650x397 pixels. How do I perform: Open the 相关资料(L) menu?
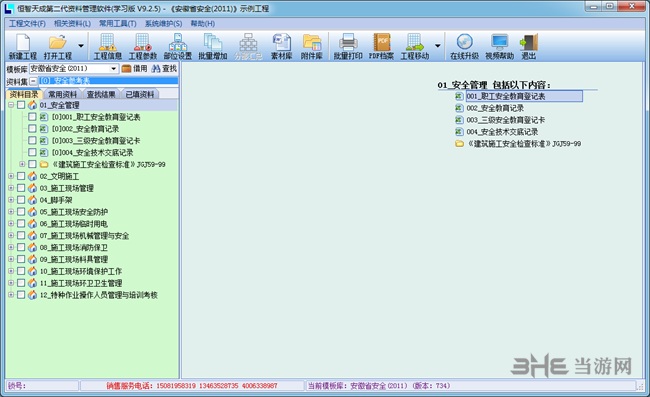(x=72, y=24)
